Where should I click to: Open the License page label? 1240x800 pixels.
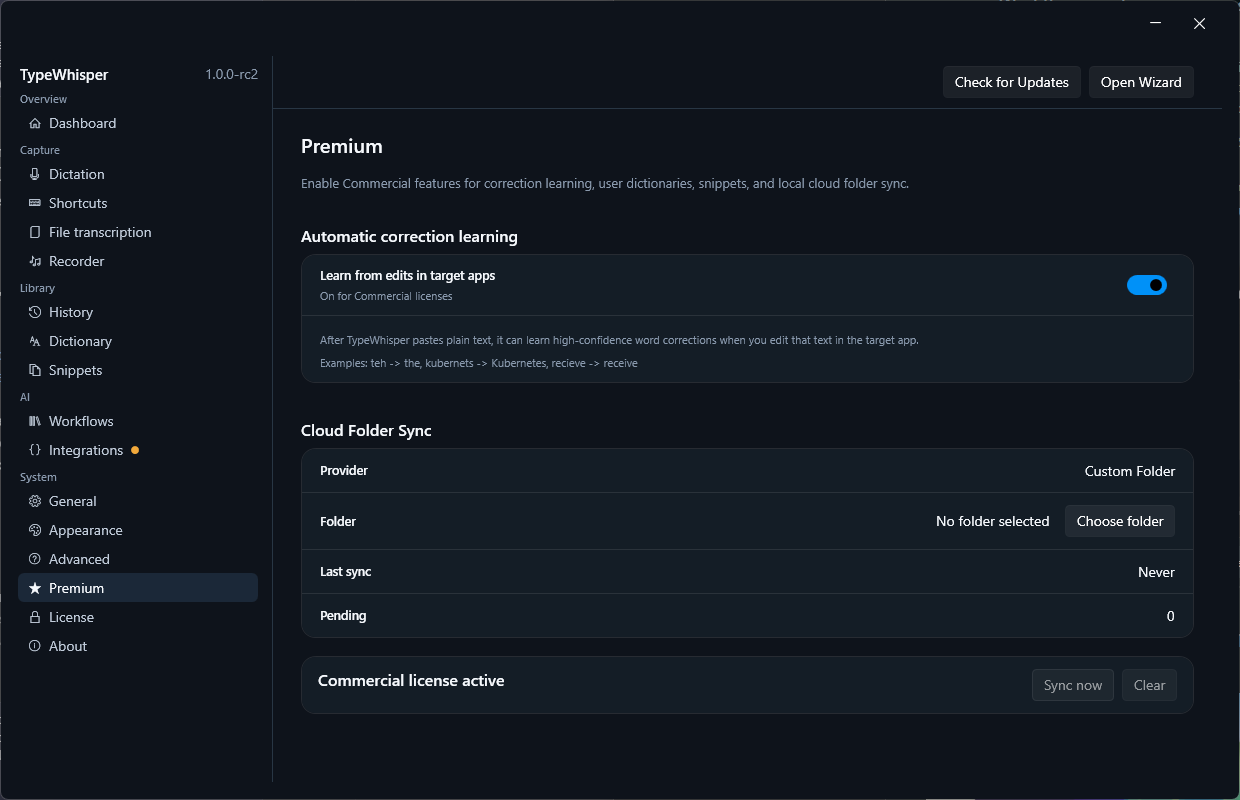click(71, 617)
